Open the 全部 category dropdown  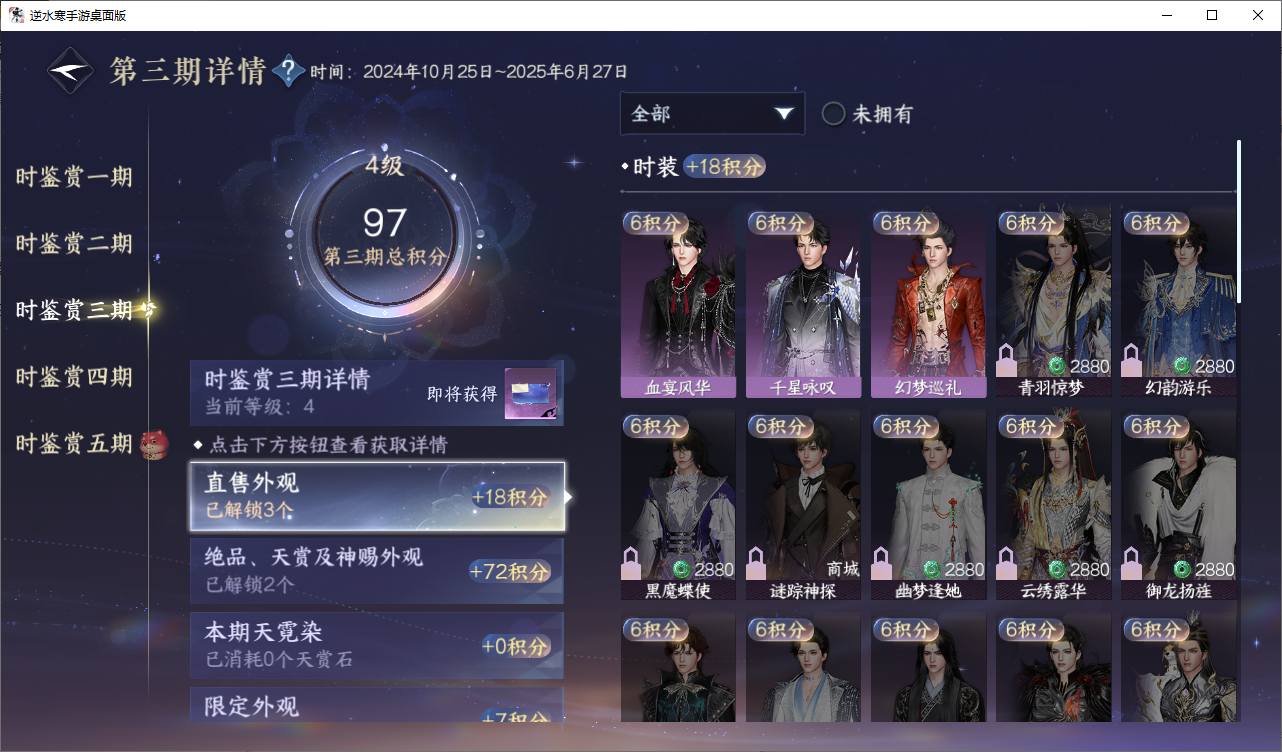(712, 113)
